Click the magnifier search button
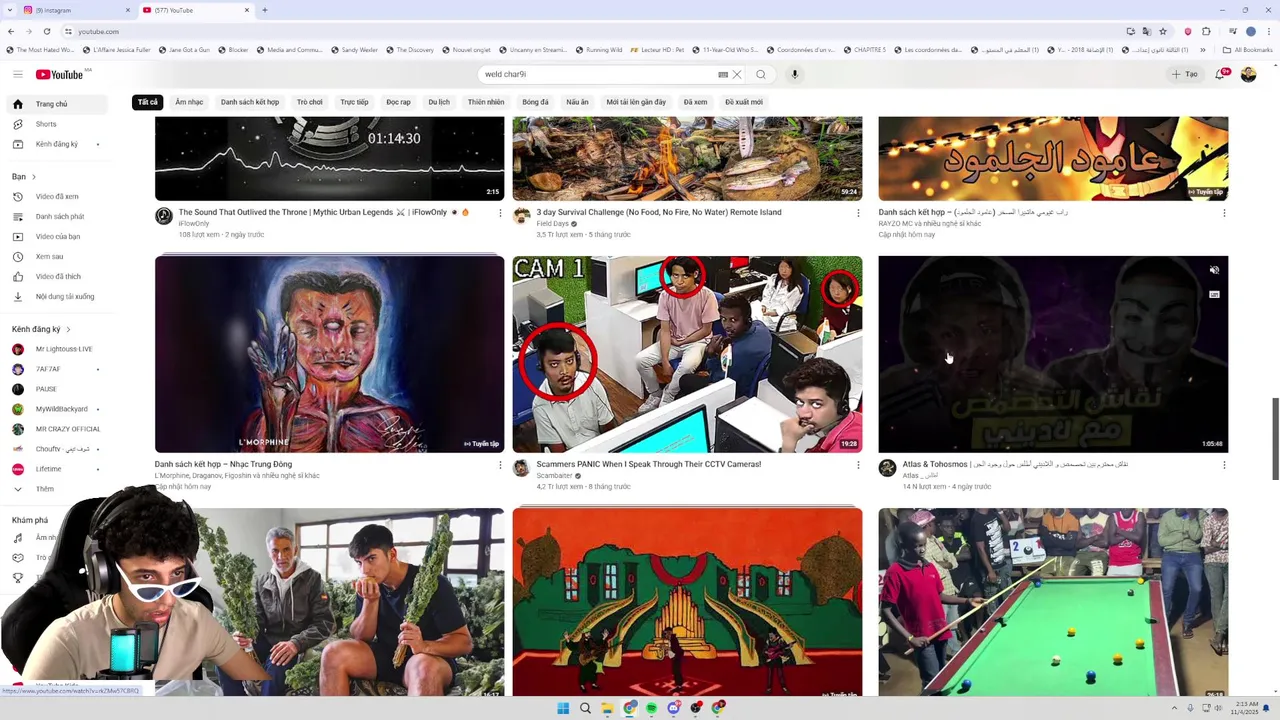Image resolution: width=1280 pixels, height=720 pixels. tap(761, 74)
